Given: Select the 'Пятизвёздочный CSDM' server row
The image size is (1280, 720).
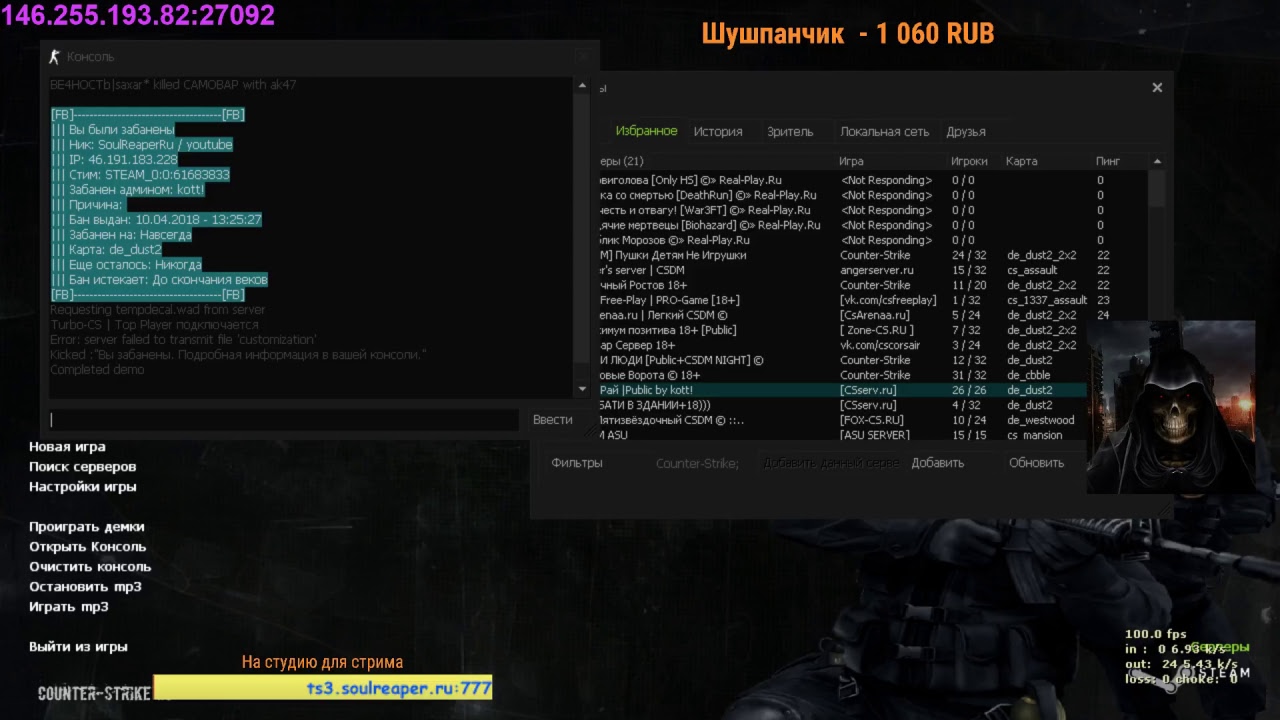Looking at the screenshot, I should tap(843, 420).
